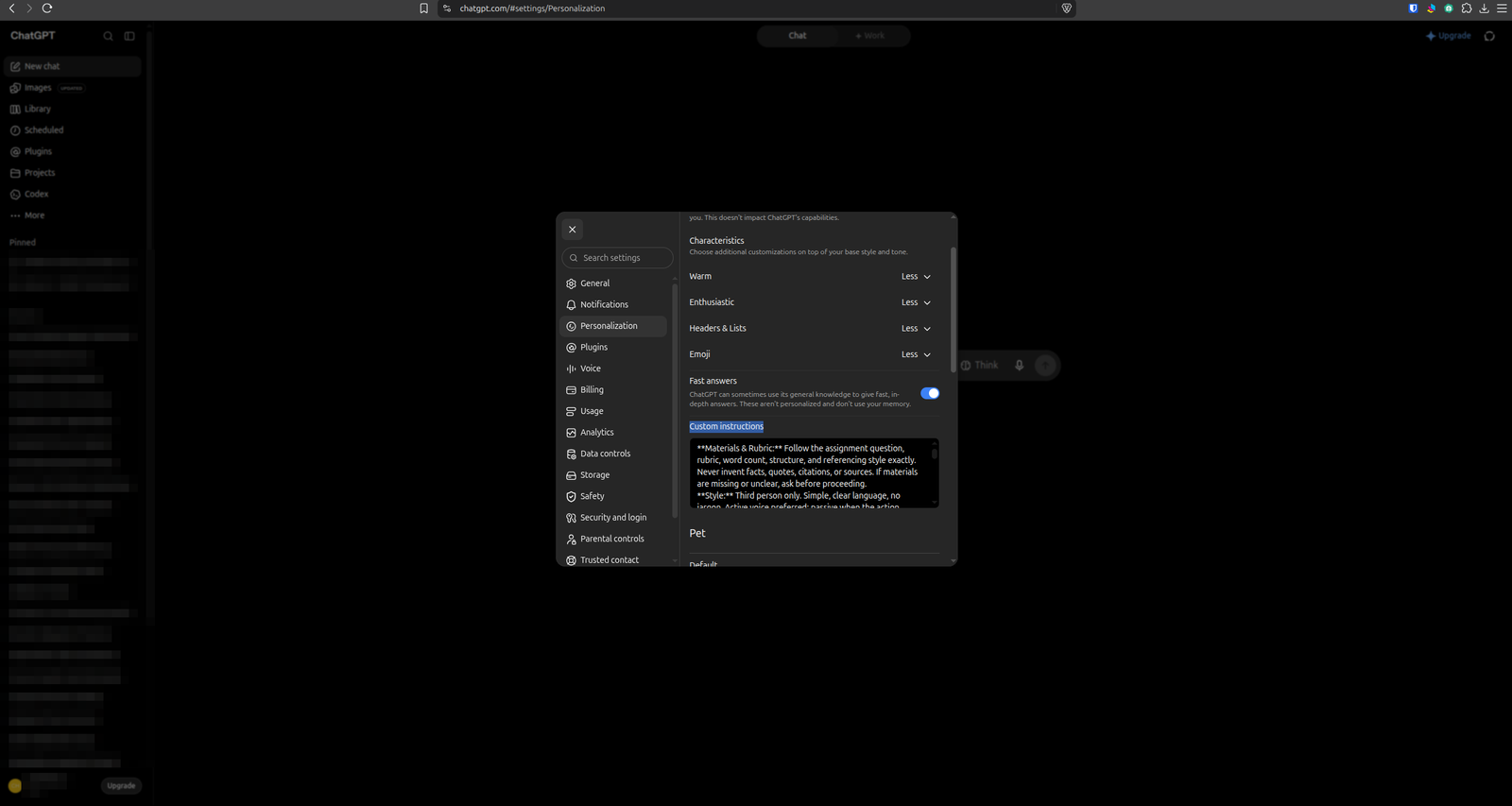Open Scheduled in the ChatGPT sidebar

point(73,130)
